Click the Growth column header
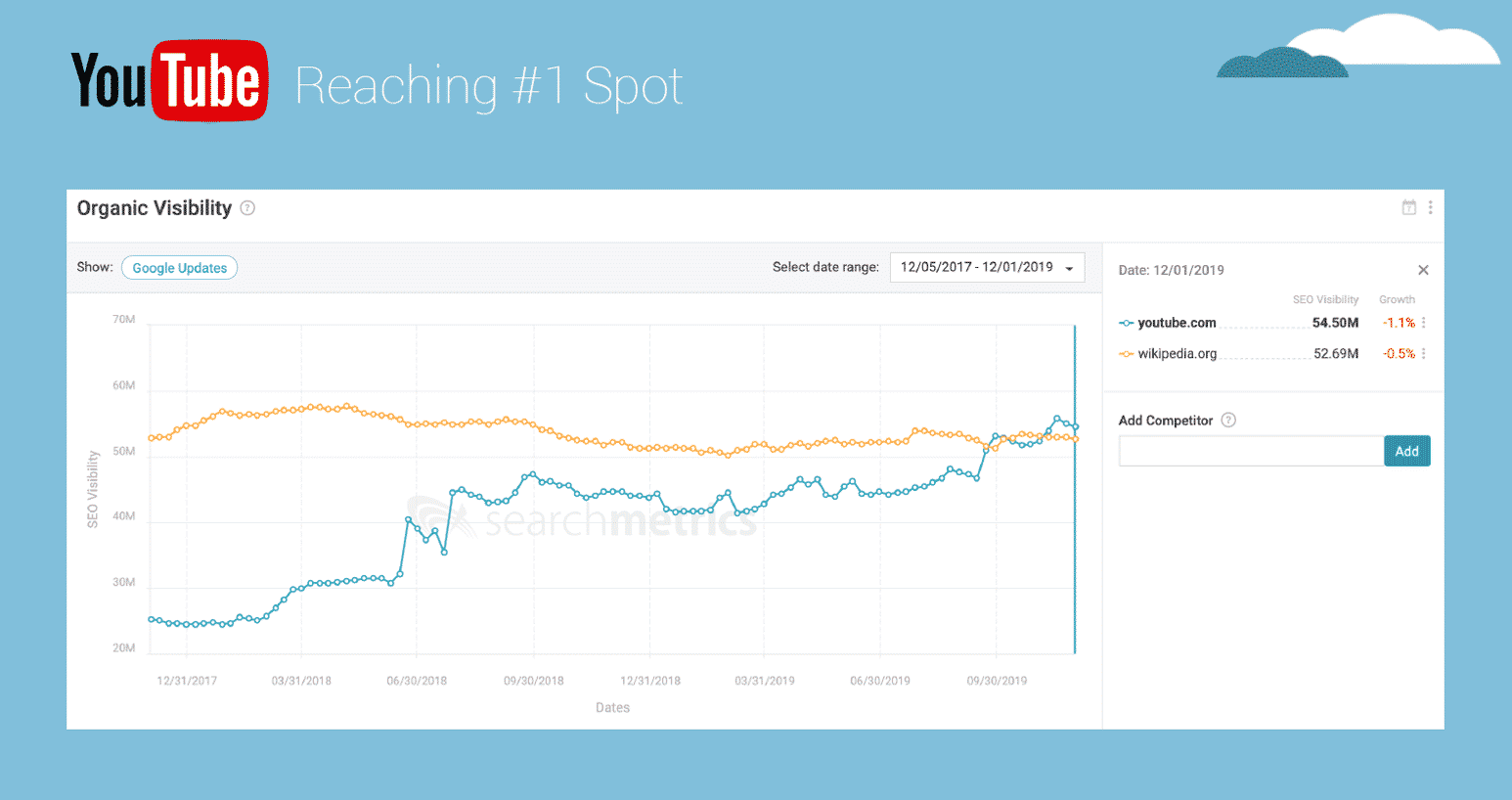 coord(1397,299)
